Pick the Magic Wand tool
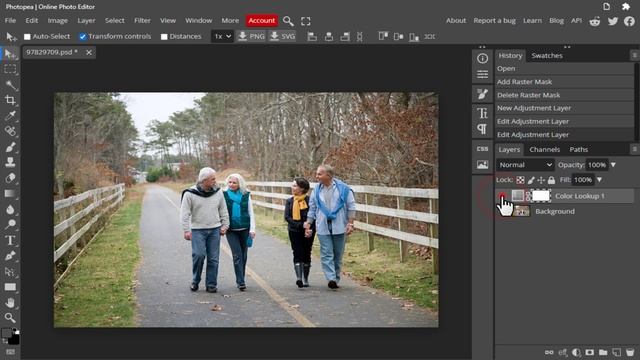 coord(10,85)
